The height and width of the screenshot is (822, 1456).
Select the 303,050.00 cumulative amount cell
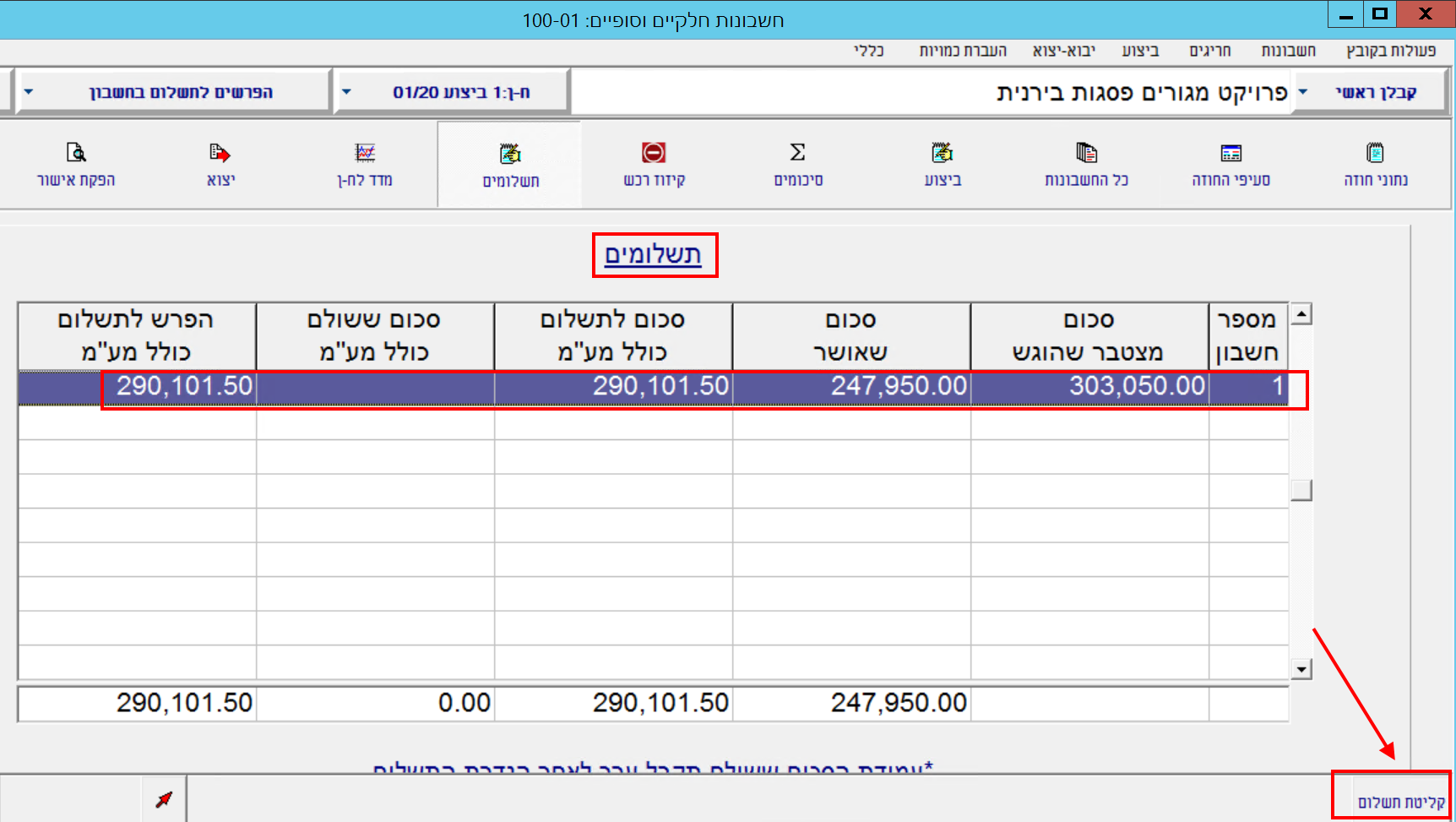pos(1089,387)
